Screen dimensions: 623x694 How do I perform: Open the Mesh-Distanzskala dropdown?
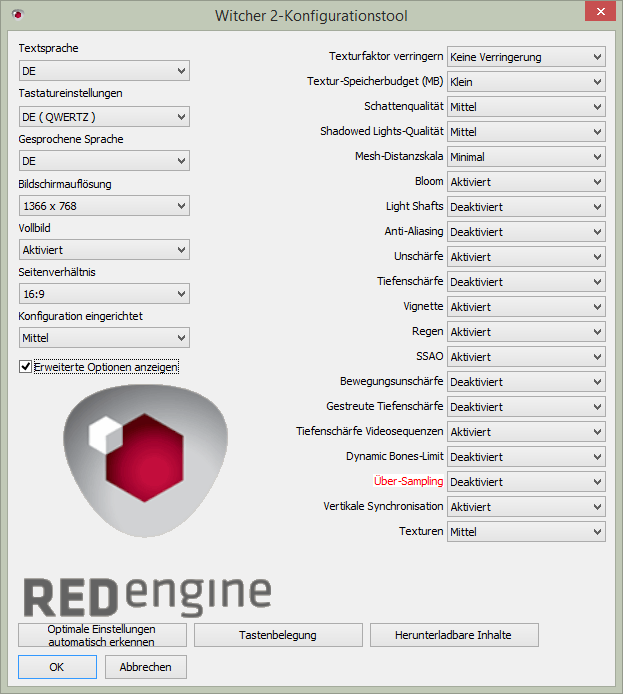526,157
